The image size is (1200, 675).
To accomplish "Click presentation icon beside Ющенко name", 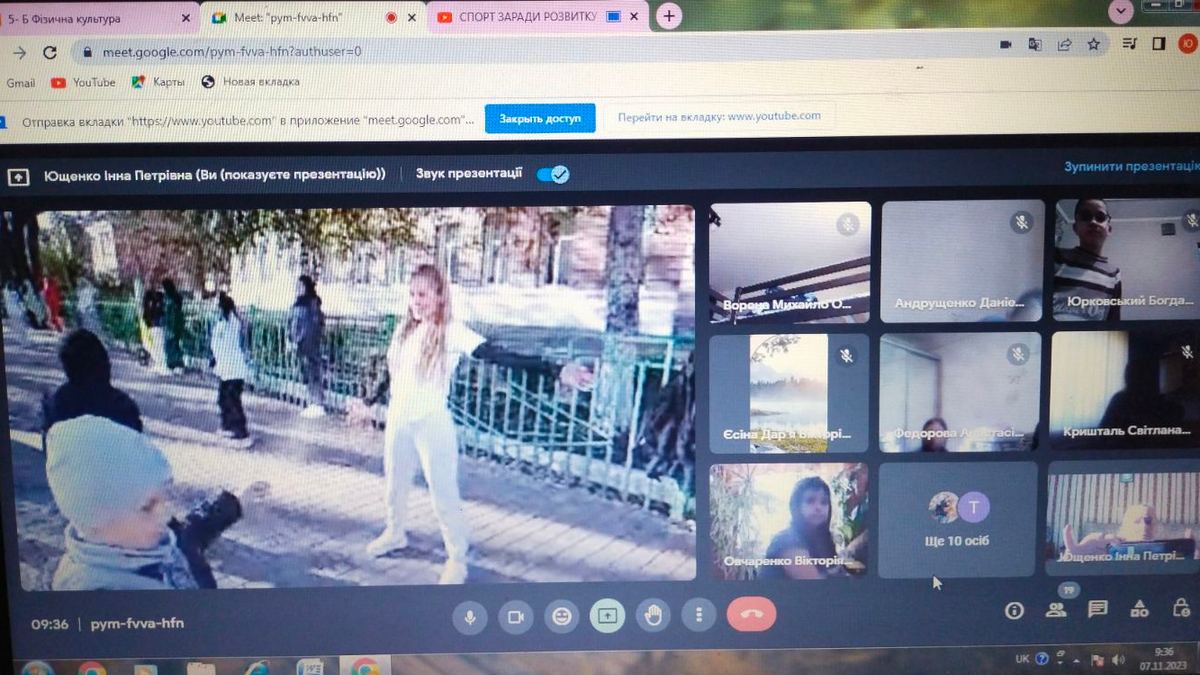I will pos(18,176).
